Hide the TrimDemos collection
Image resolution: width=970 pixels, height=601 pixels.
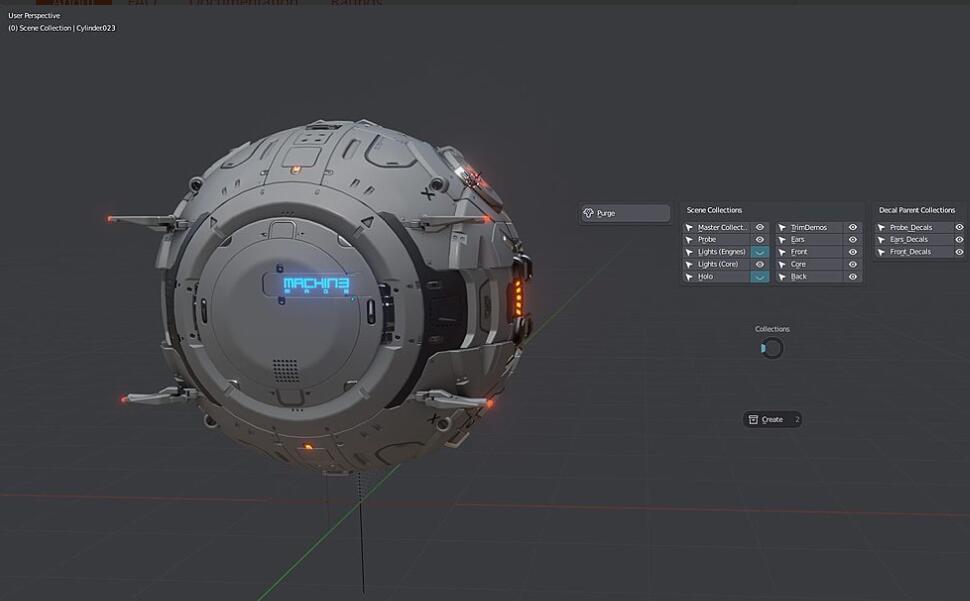(852, 228)
